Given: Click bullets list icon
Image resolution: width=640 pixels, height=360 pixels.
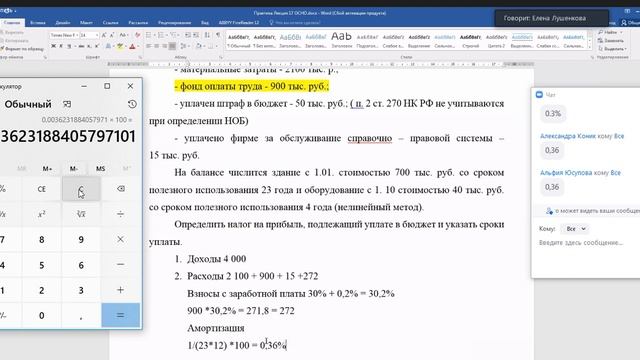Looking at the screenshot, I should (x=149, y=35).
